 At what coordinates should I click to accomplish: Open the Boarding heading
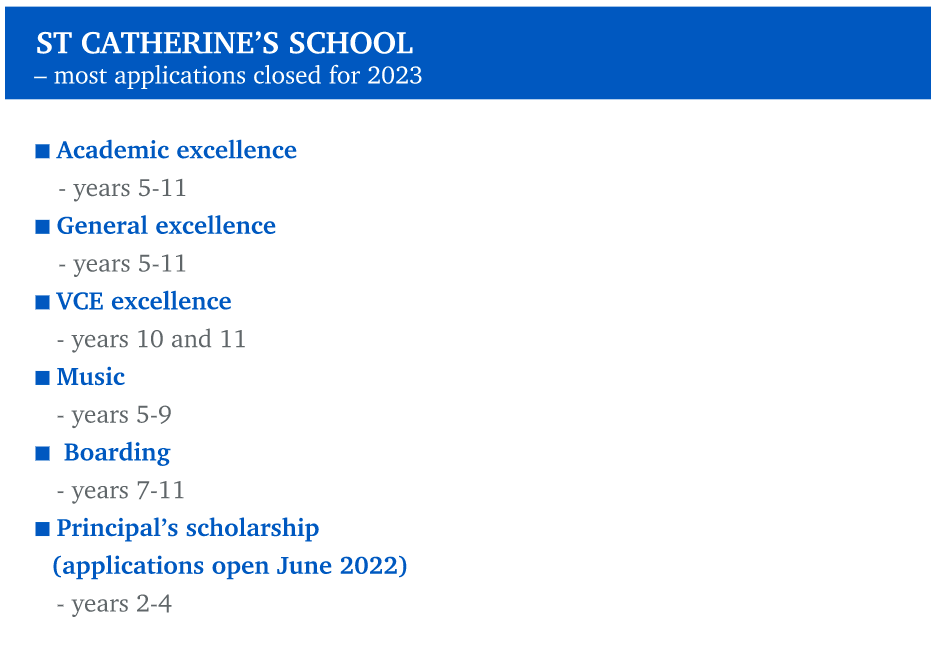click(x=117, y=453)
